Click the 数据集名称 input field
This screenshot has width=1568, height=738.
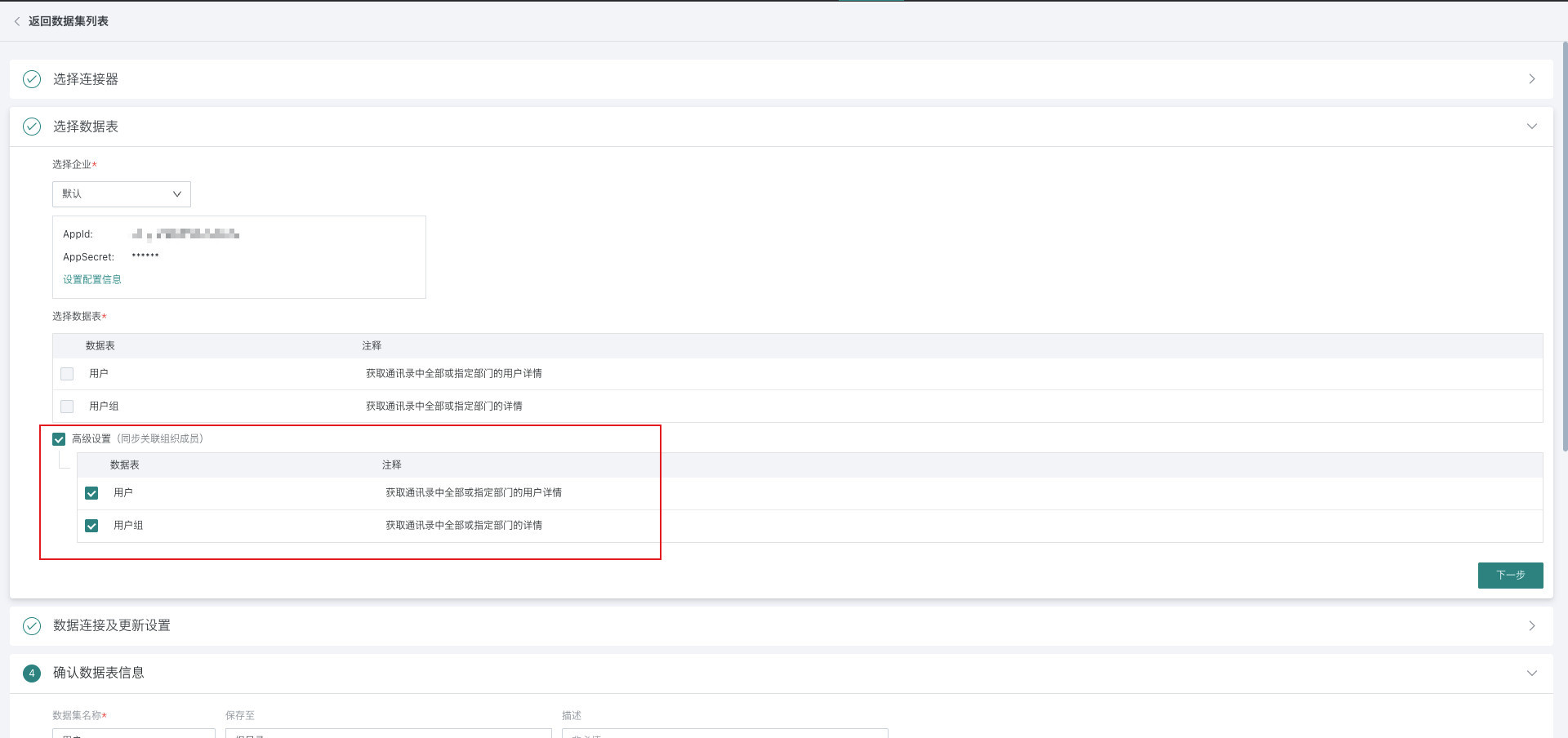pos(134,732)
